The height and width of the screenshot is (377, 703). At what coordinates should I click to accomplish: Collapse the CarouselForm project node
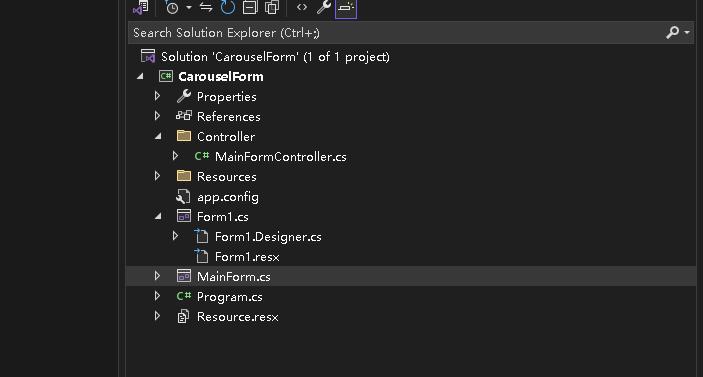coord(140,77)
